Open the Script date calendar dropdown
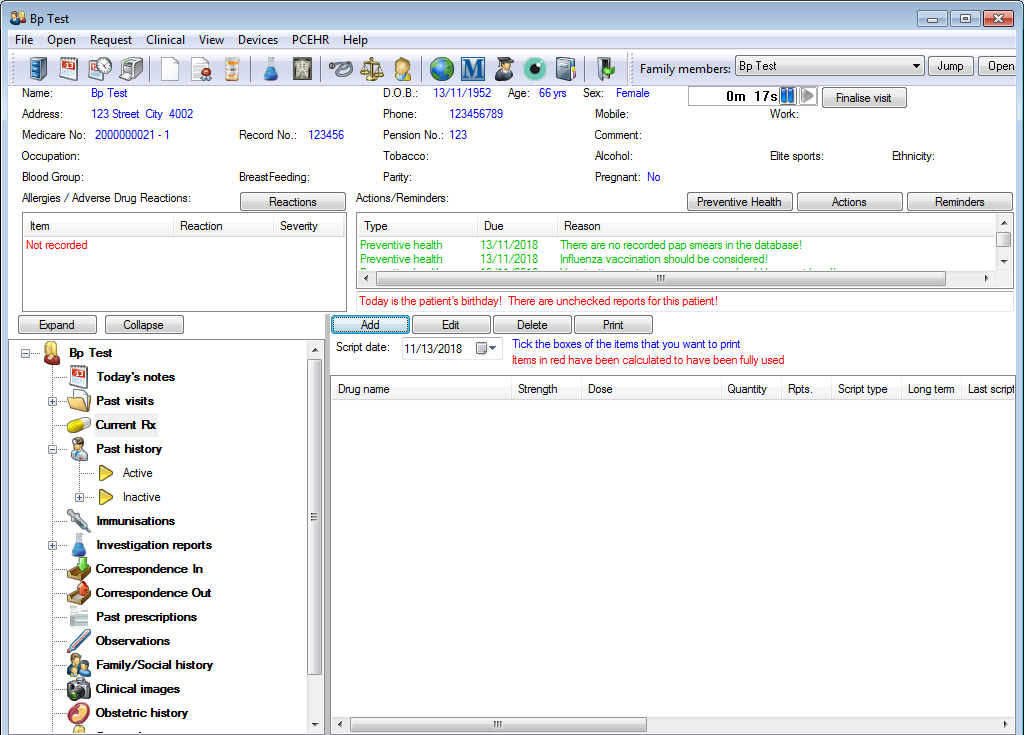 tap(487, 348)
